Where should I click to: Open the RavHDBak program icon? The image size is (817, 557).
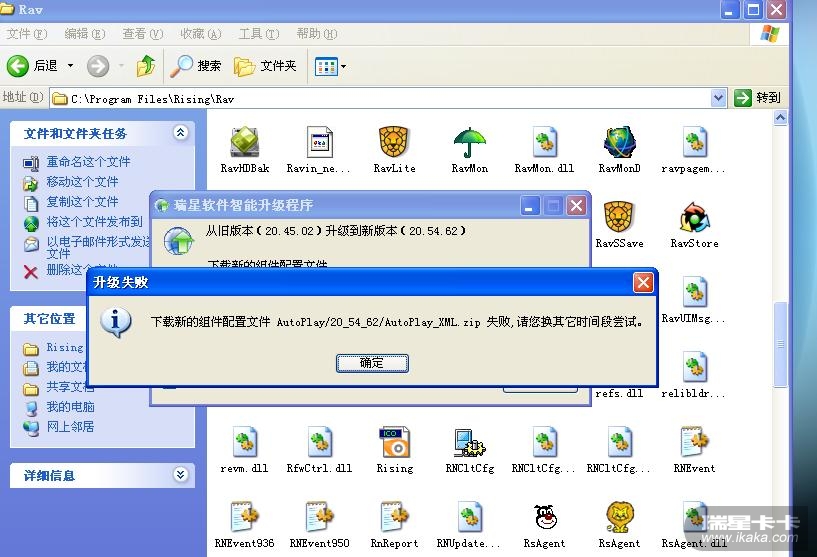(x=244, y=142)
